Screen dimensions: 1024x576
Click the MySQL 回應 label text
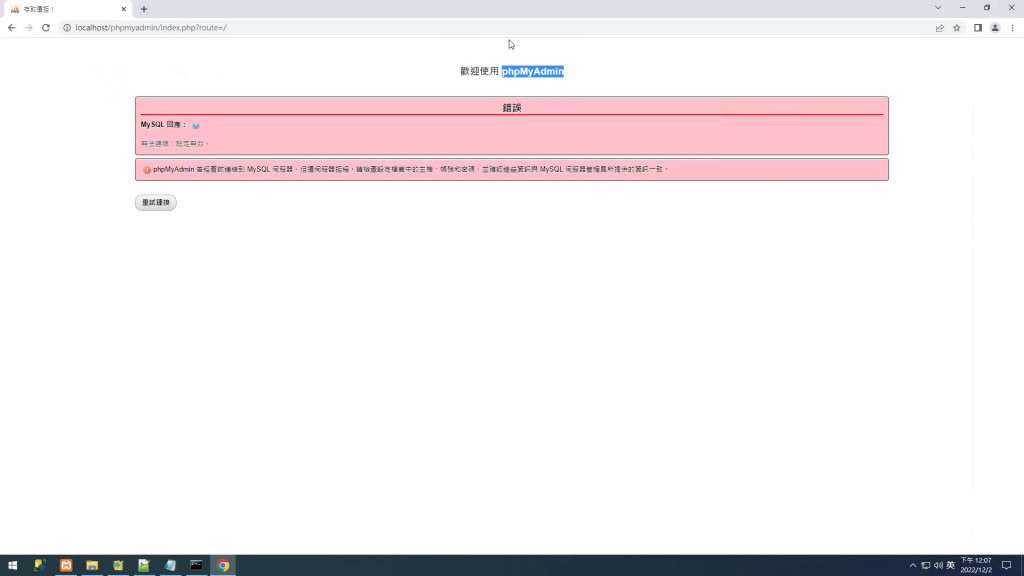(x=163, y=124)
